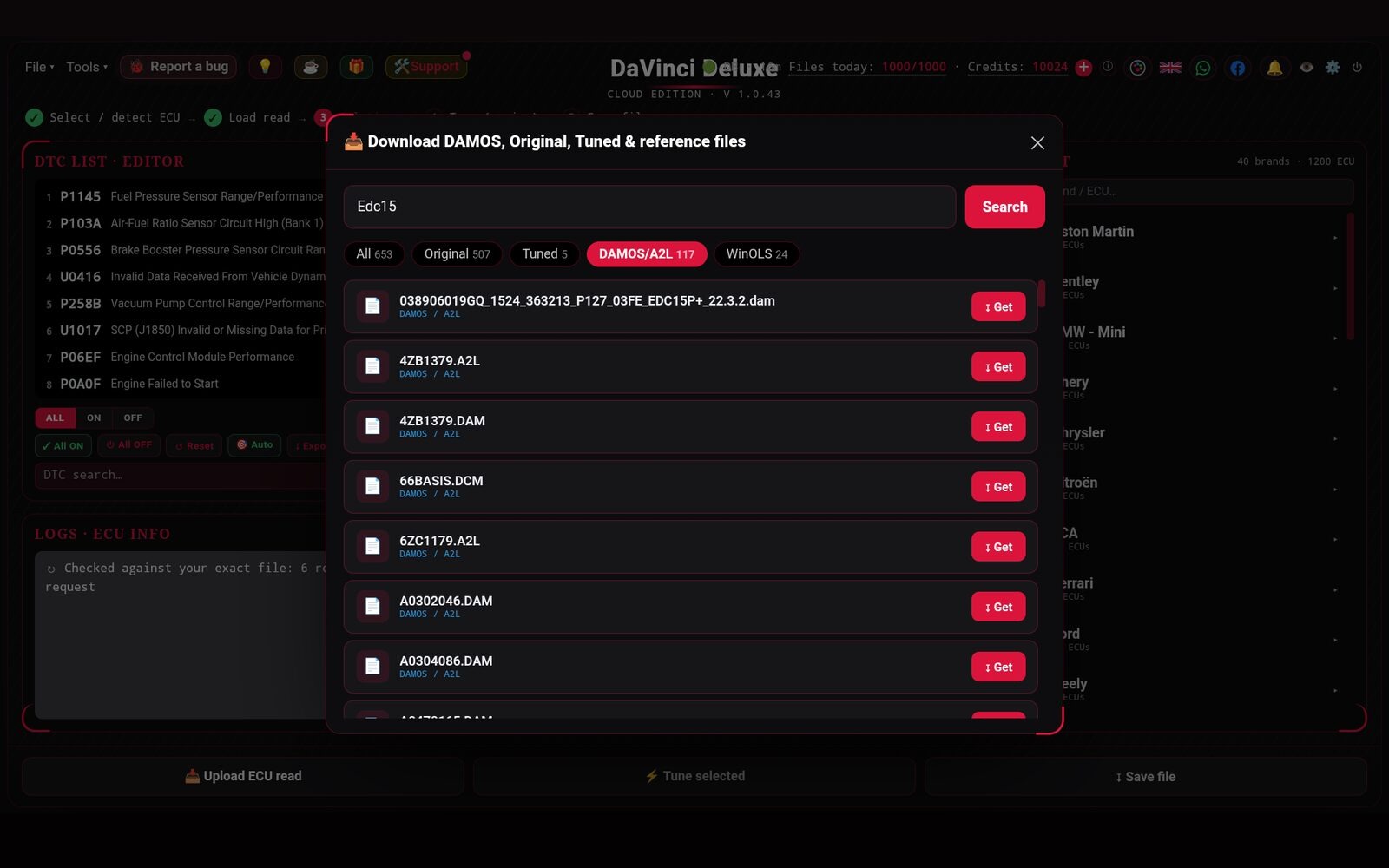Expand the BMW - Mini brand row arrow
This screenshot has width=1389, height=868.
(1335, 339)
